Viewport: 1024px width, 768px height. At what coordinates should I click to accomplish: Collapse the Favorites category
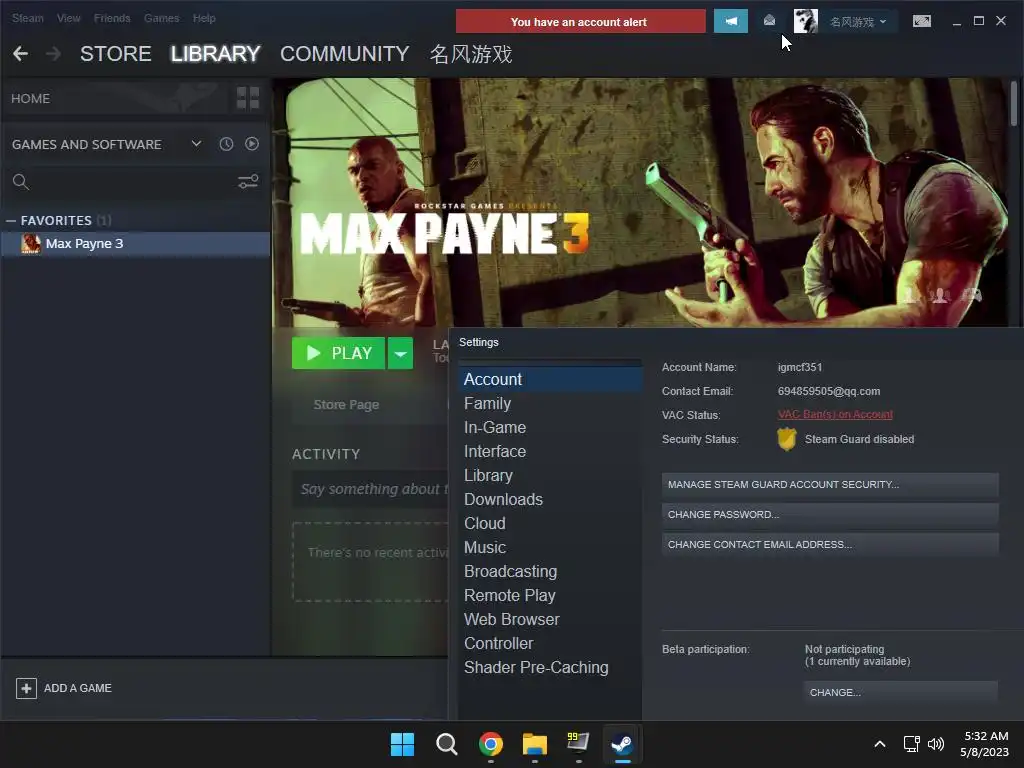[x=11, y=221]
